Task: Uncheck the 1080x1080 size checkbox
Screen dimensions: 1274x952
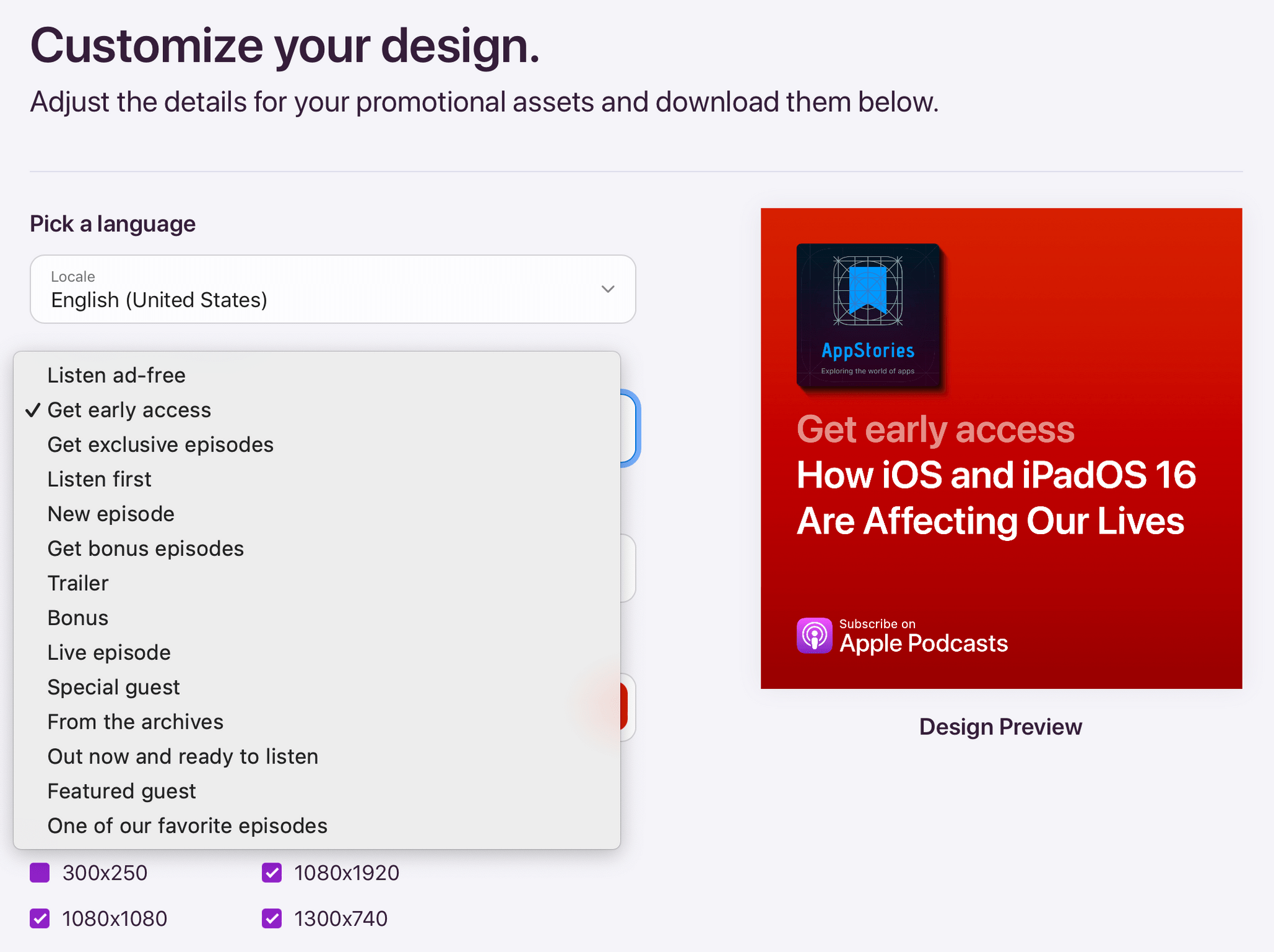Action: tap(40, 918)
